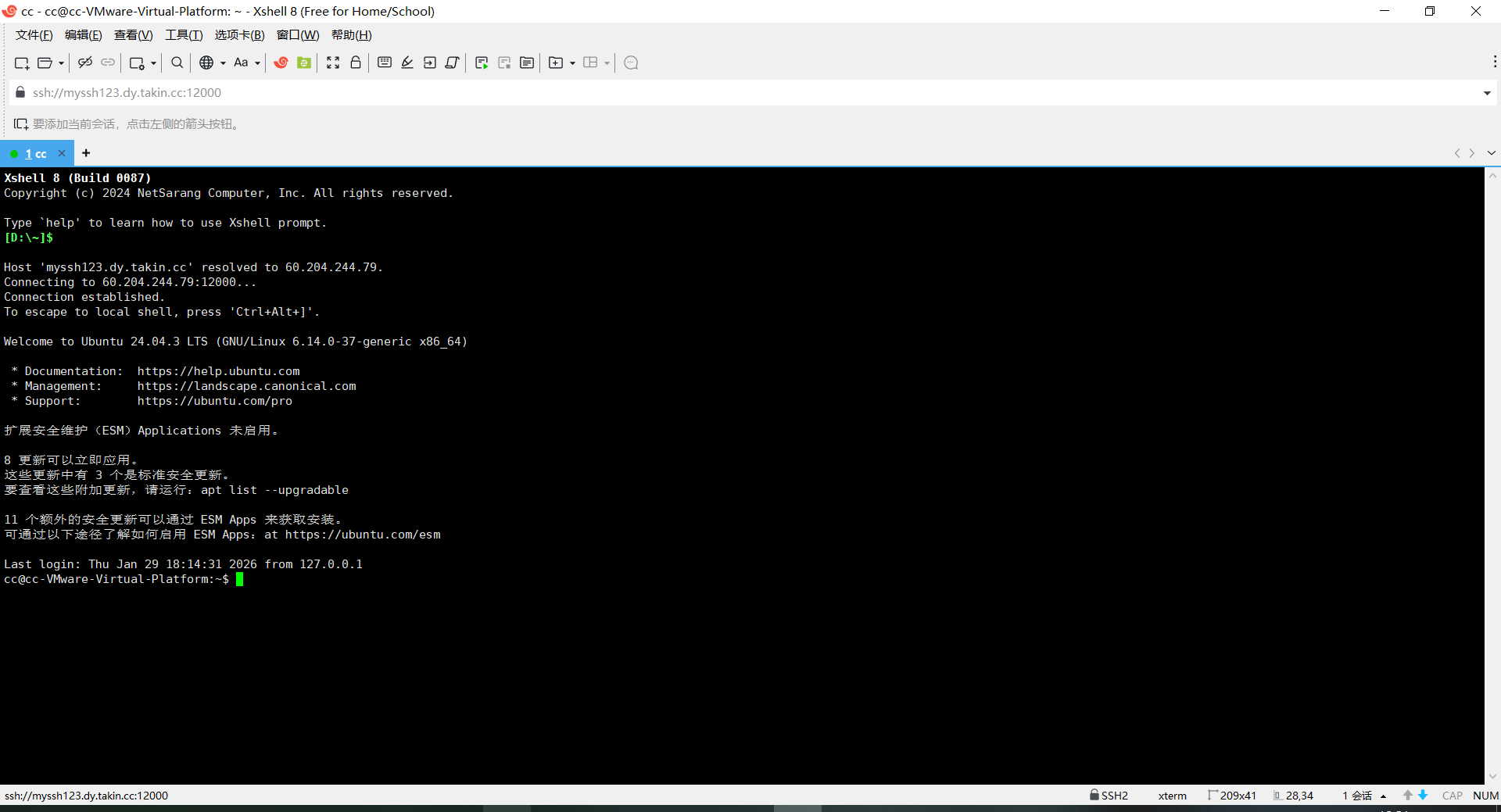1501x812 pixels.
Task: Click the xterm terminal type in status bar
Action: (x=1172, y=796)
